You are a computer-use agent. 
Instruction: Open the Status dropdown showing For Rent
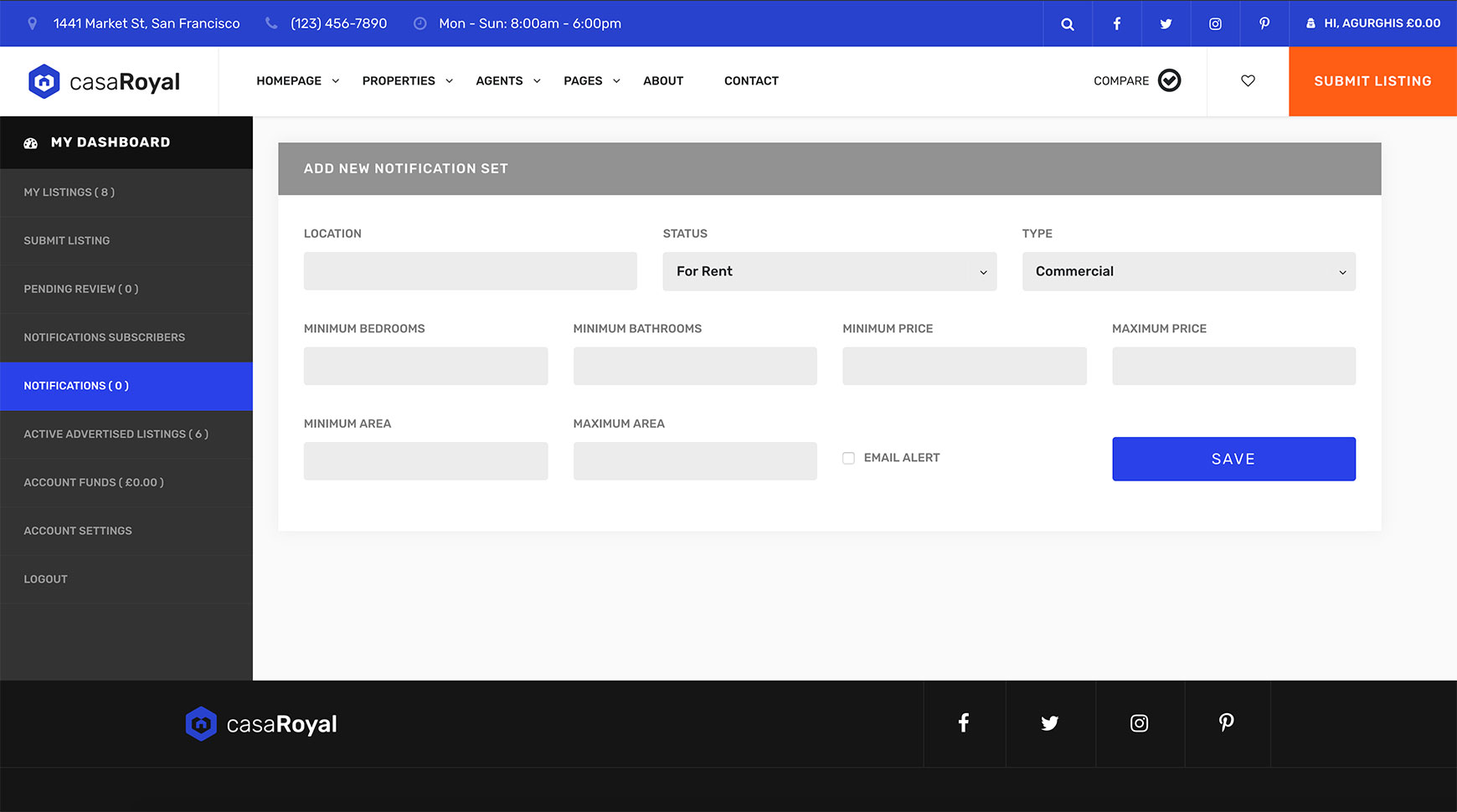830,271
